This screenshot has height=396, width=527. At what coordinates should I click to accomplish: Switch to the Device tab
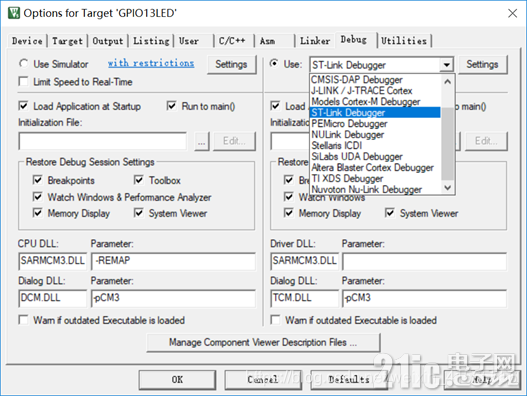click(x=27, y=41)
